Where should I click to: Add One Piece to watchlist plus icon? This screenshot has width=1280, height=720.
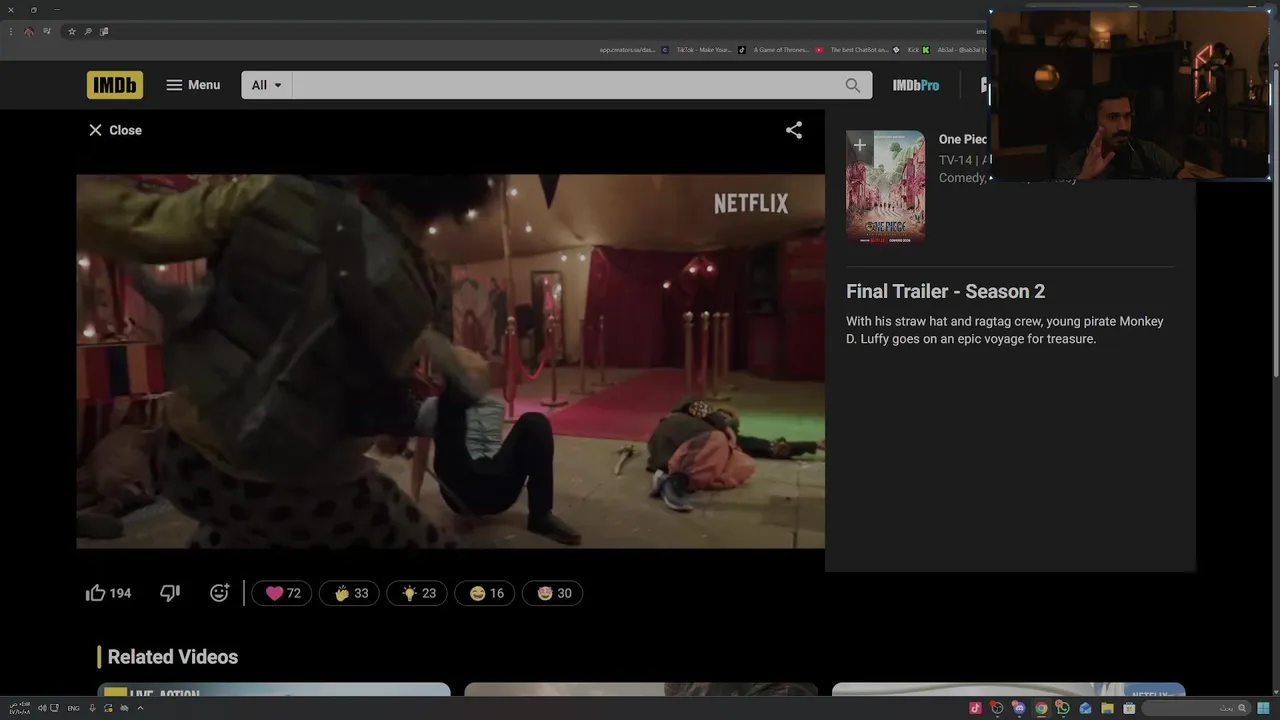pos(859,145)
